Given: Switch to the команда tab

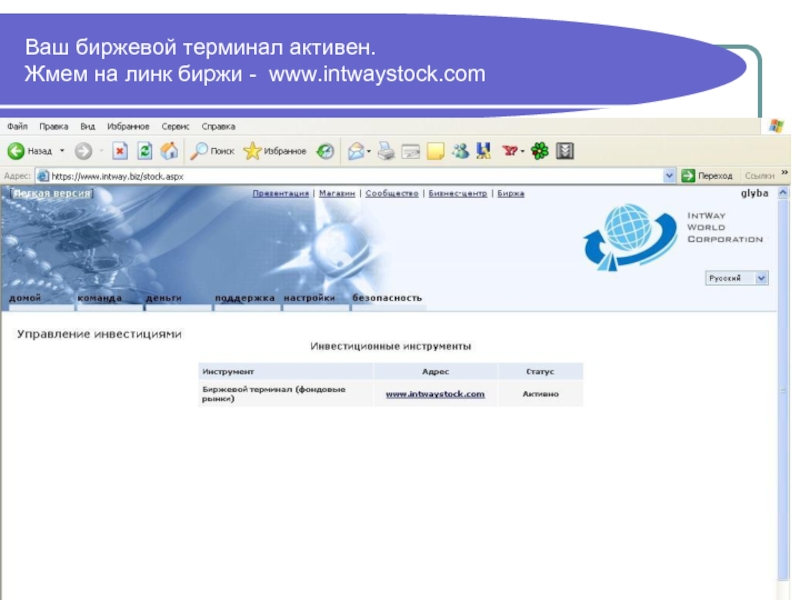Looking at the screenshot, I should coord(99,298).
